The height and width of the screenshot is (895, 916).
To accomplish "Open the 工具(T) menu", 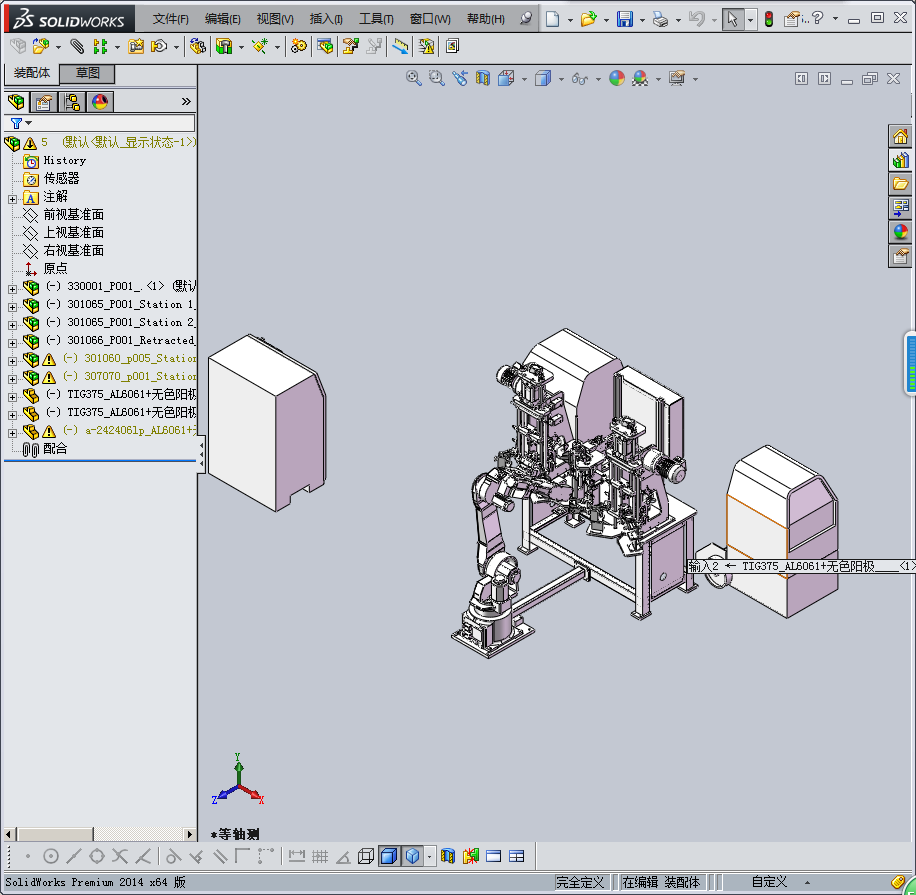I will click(376, 19).
